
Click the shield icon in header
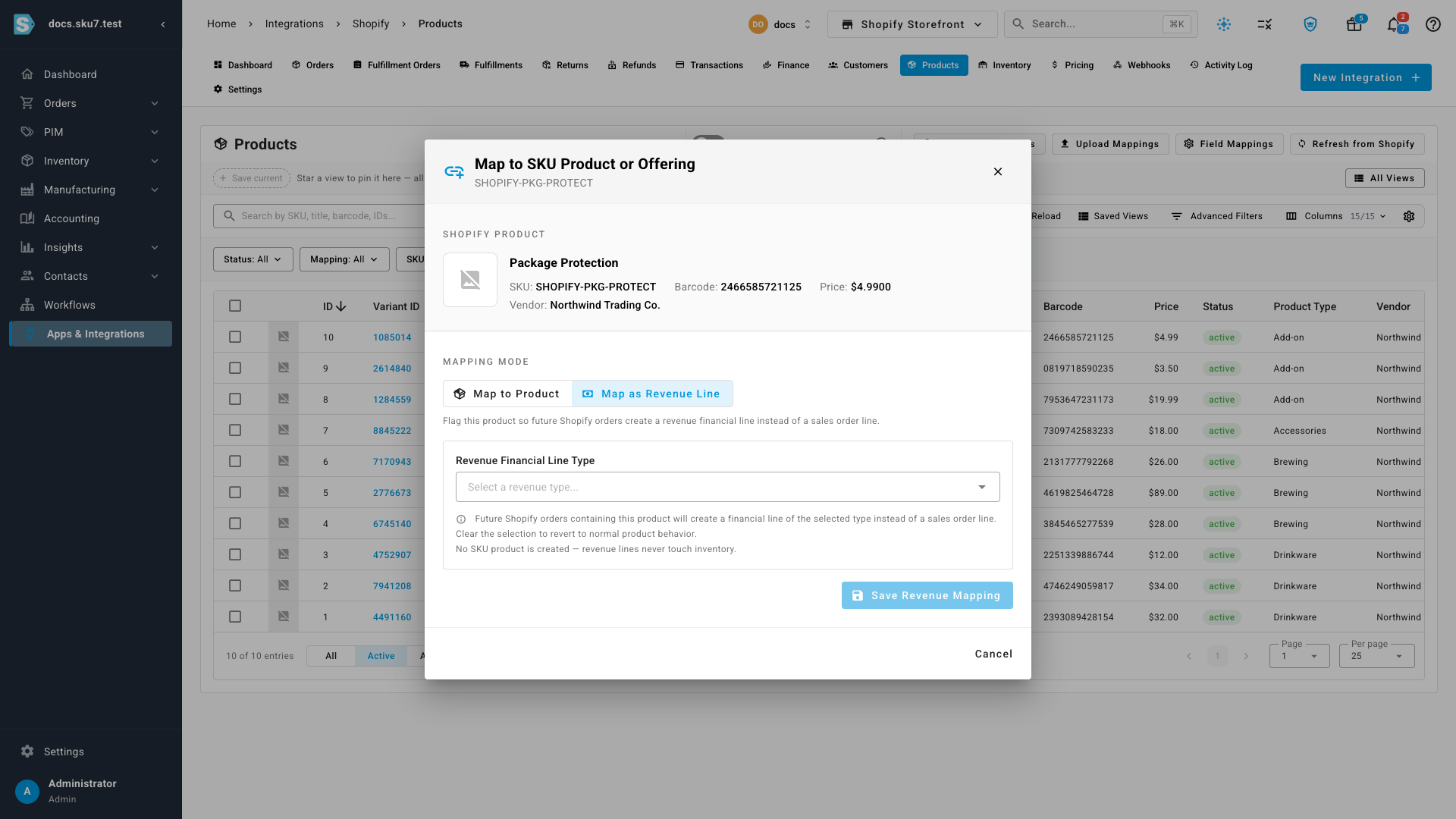point(1310,24)
